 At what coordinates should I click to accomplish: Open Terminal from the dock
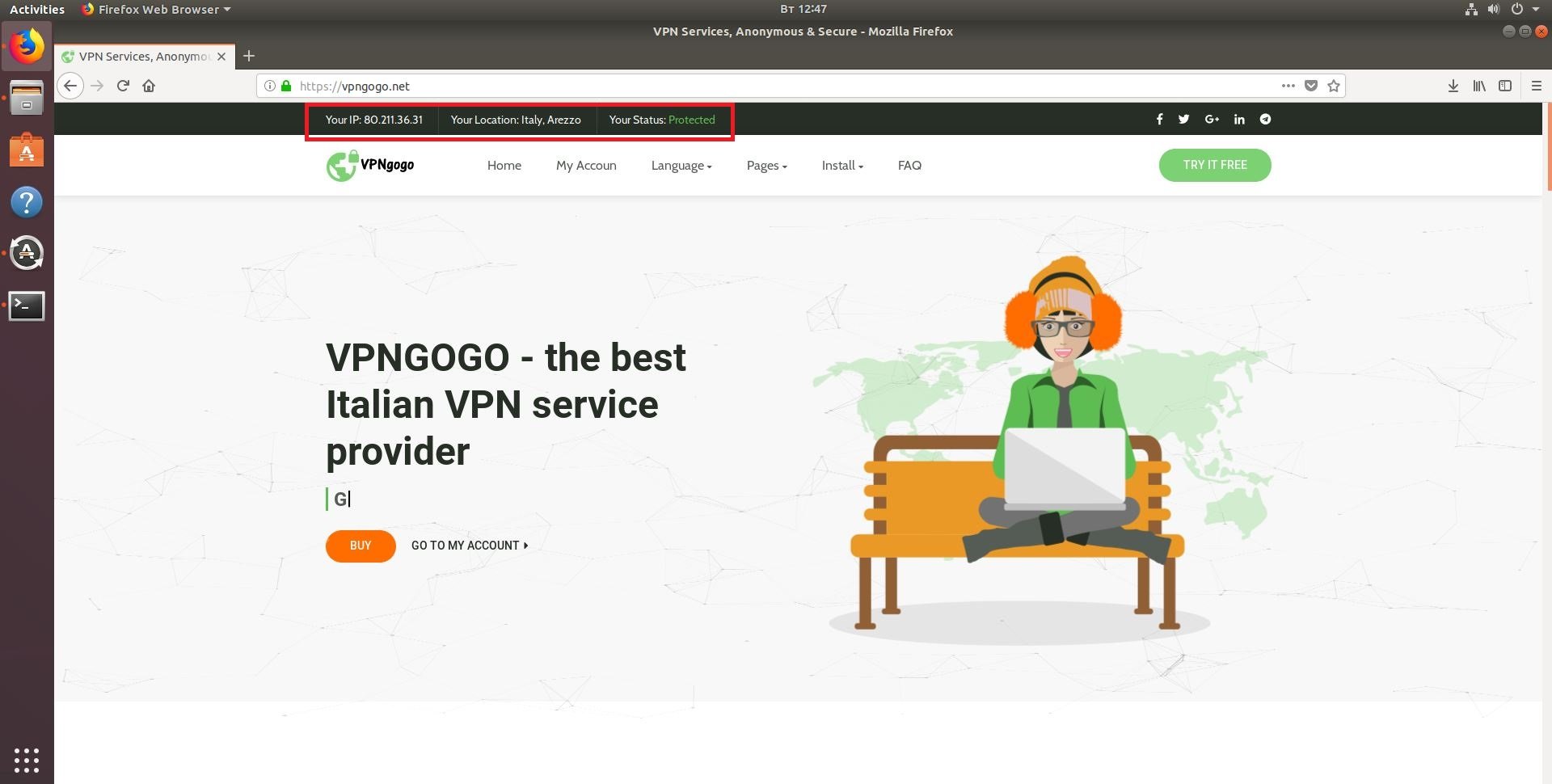pyautogui.click(x=27, y=306)
